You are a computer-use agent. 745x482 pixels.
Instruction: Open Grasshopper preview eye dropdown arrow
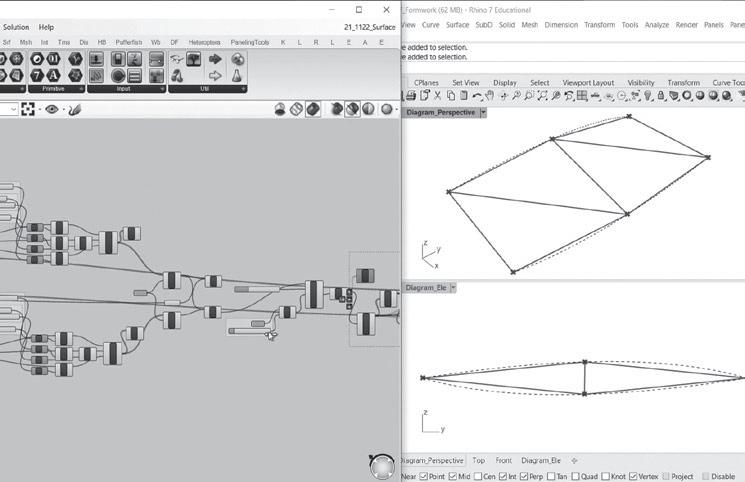point(64,110)
